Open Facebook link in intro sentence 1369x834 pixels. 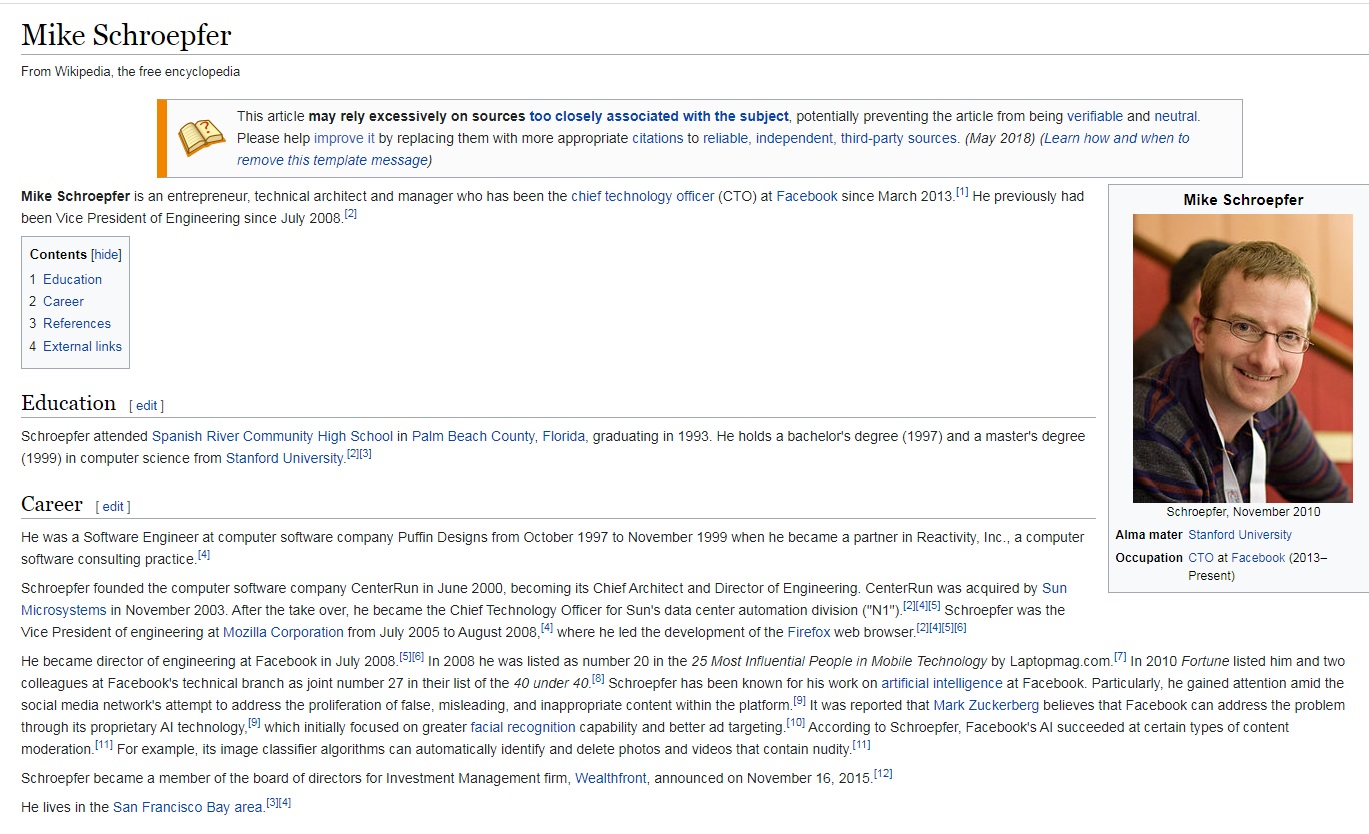click(x=807, y=196)
